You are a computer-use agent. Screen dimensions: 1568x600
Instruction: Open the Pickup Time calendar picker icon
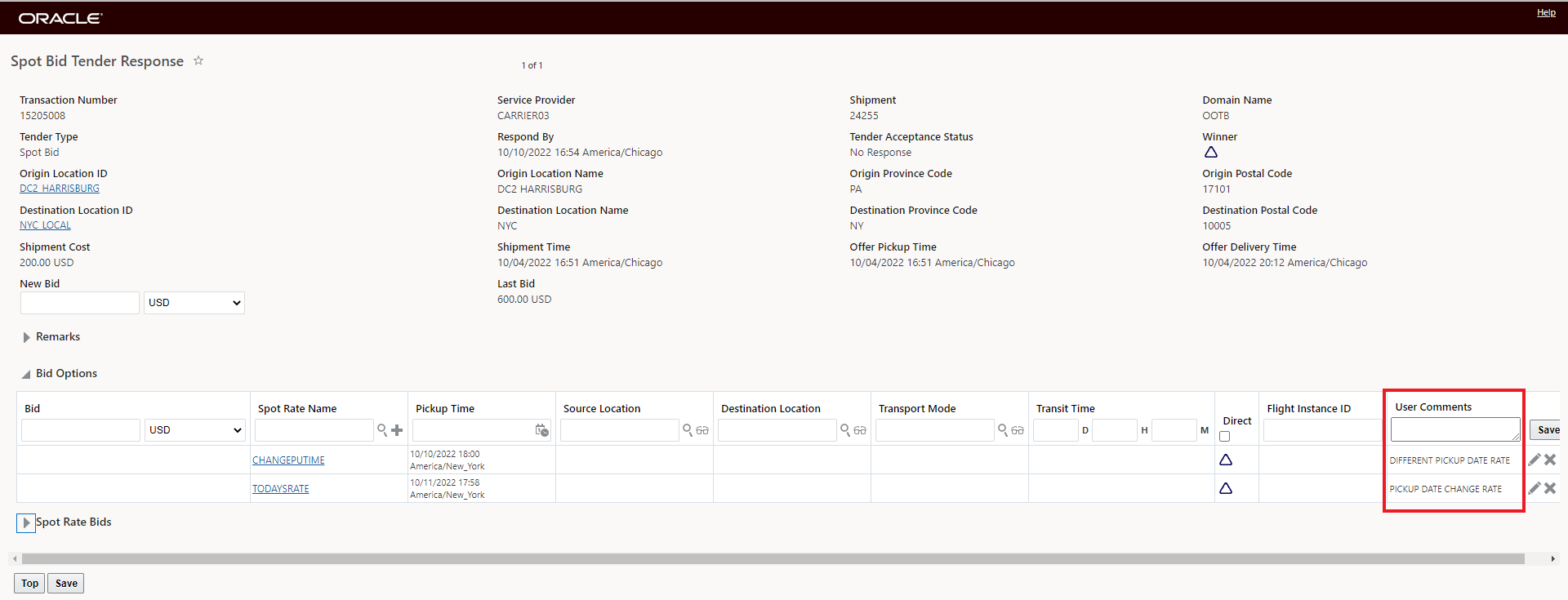(542, 429)
